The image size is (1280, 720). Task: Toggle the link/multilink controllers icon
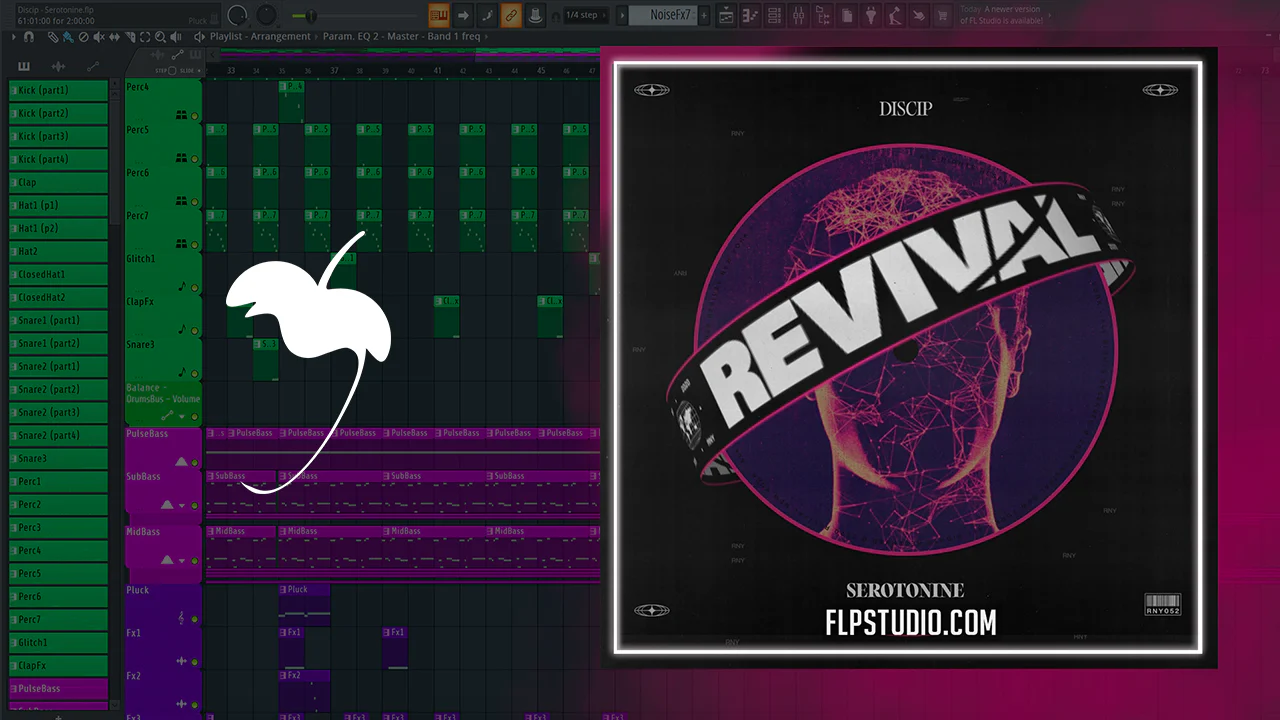511,15
